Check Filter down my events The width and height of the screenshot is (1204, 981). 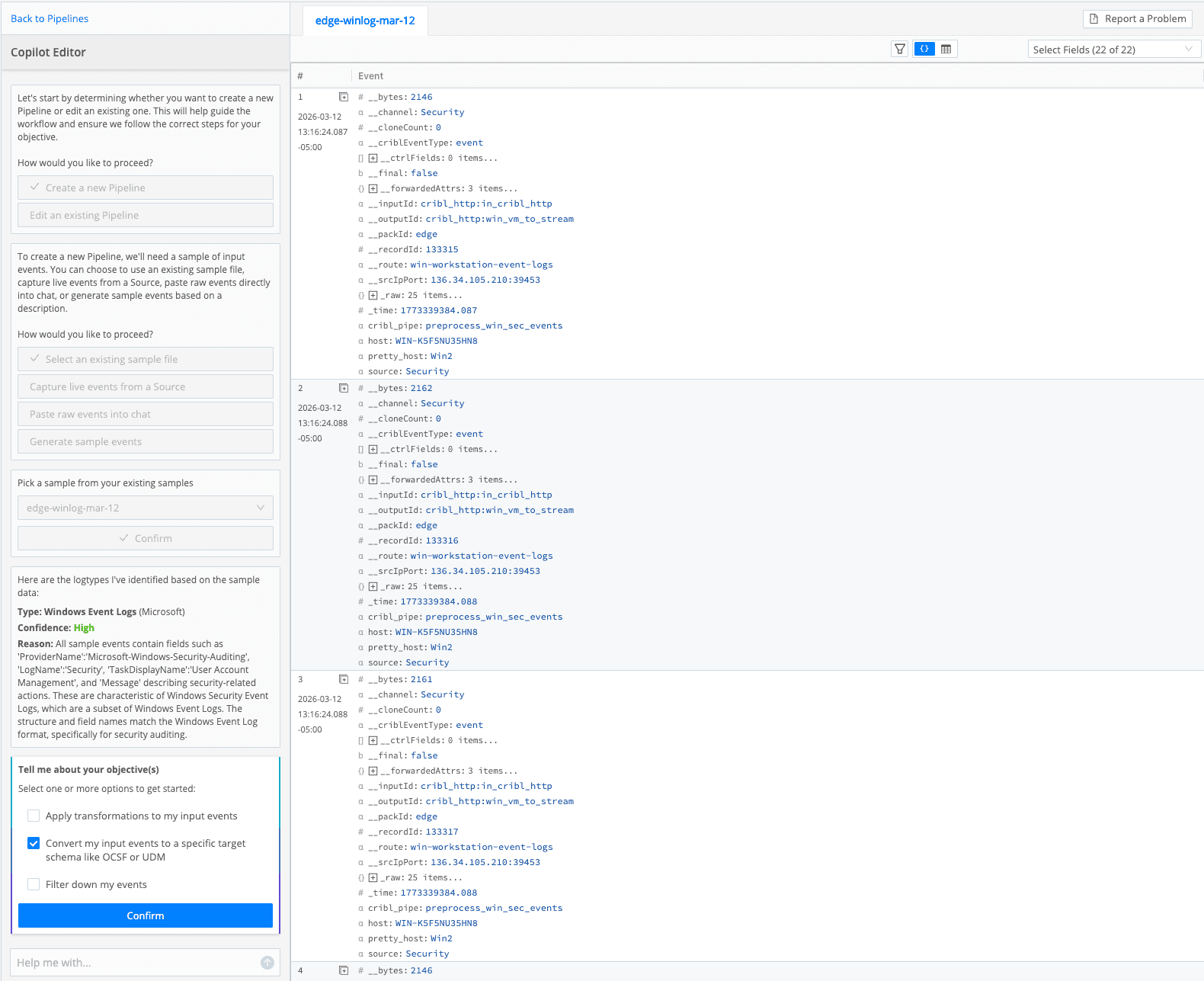(34, 884)
